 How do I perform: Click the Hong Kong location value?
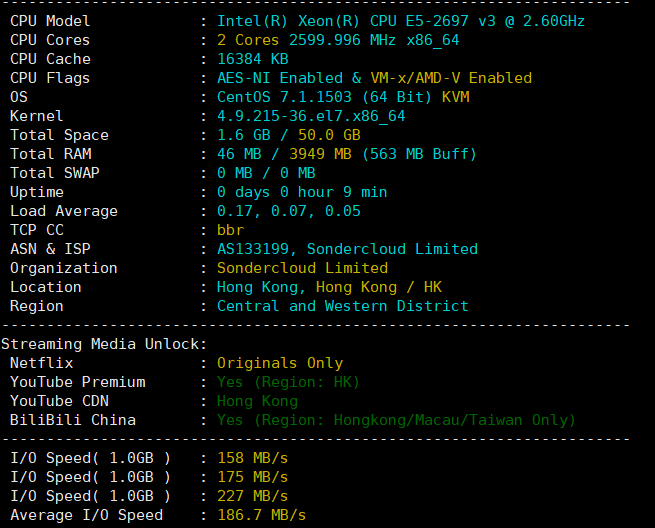coord(329,287)
